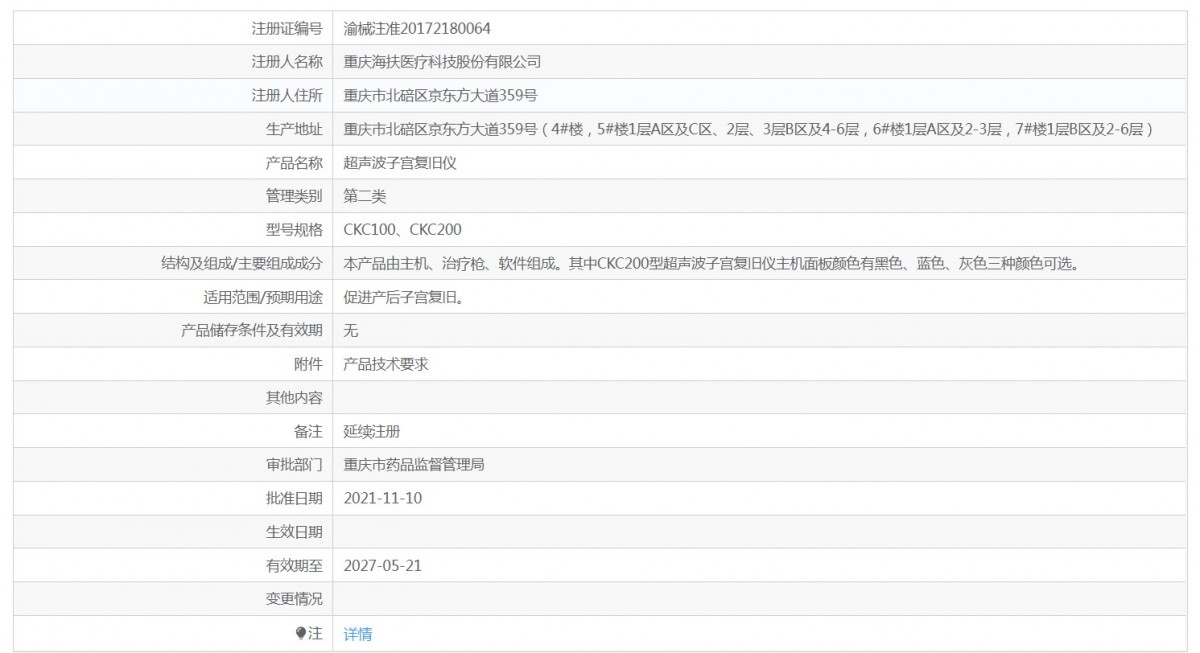The image size is (1200, 653).
Task: Click the 型号规格 label
Action: [294, 230]
